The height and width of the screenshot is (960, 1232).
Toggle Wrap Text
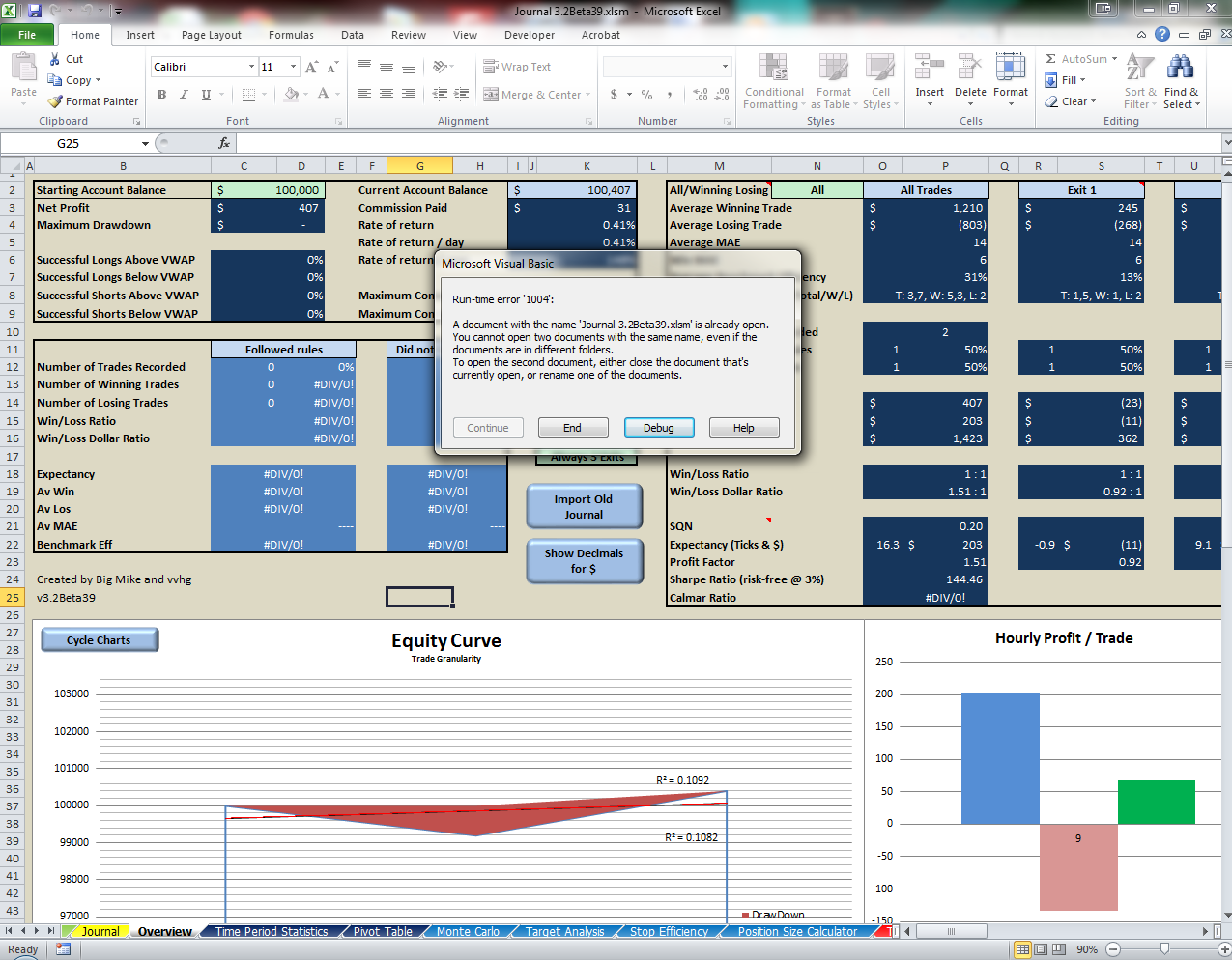[518, 67]
